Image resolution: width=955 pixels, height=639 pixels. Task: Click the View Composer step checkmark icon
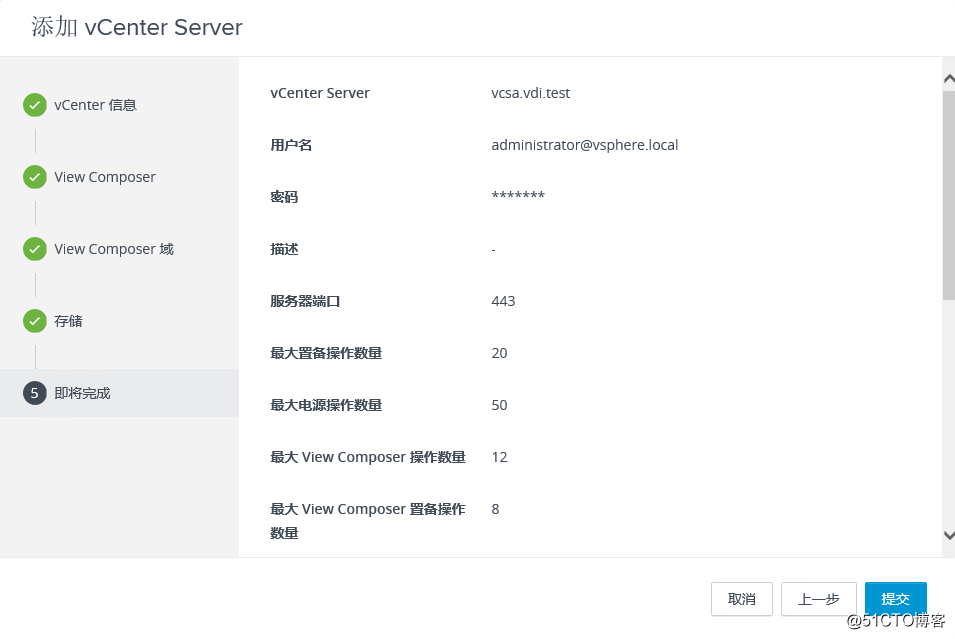35,177
